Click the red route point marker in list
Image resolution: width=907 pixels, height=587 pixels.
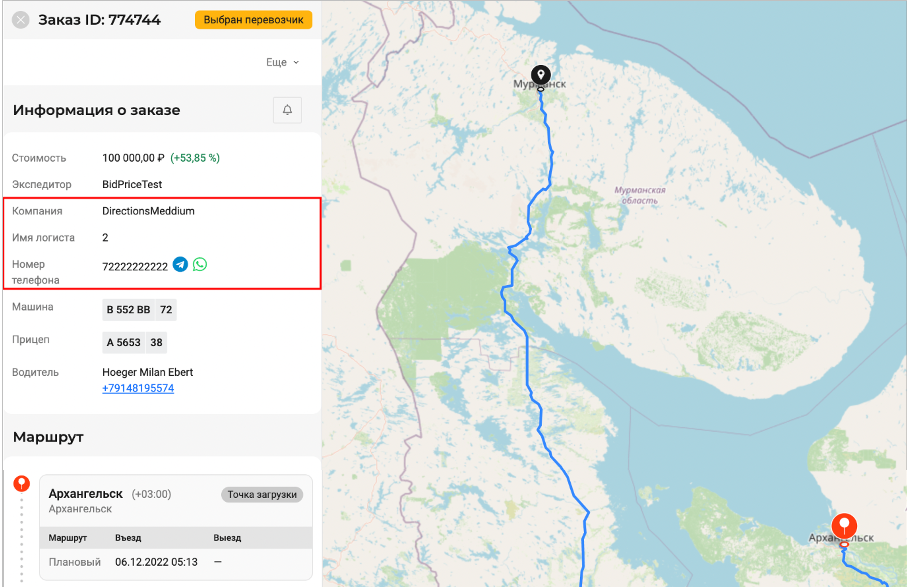tap(21, 484)
